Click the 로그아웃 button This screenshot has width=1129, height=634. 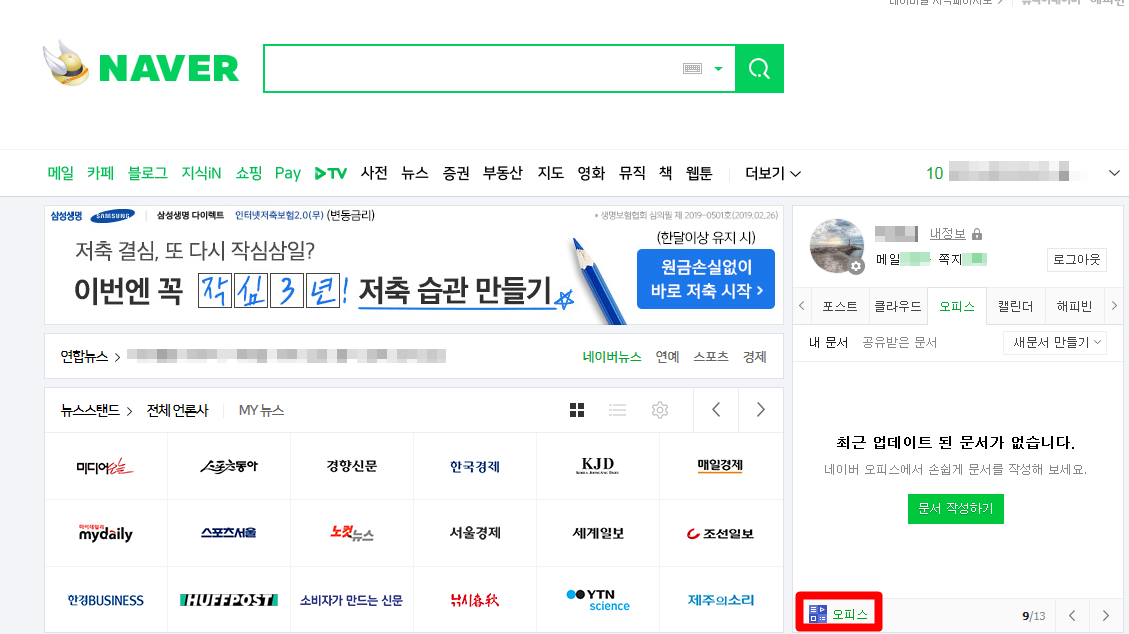click(x=1076, y=260)
